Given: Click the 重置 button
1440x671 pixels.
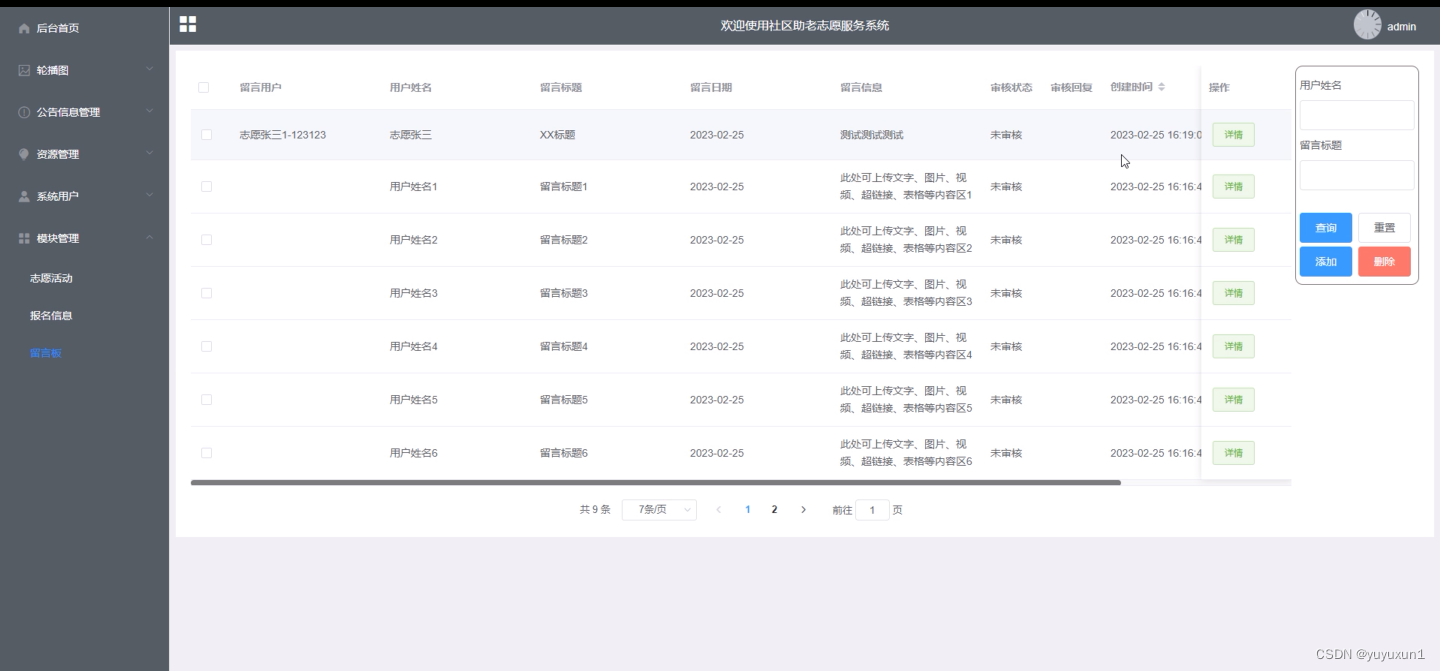Looking at the screenshot, I should pos(1384,228).
